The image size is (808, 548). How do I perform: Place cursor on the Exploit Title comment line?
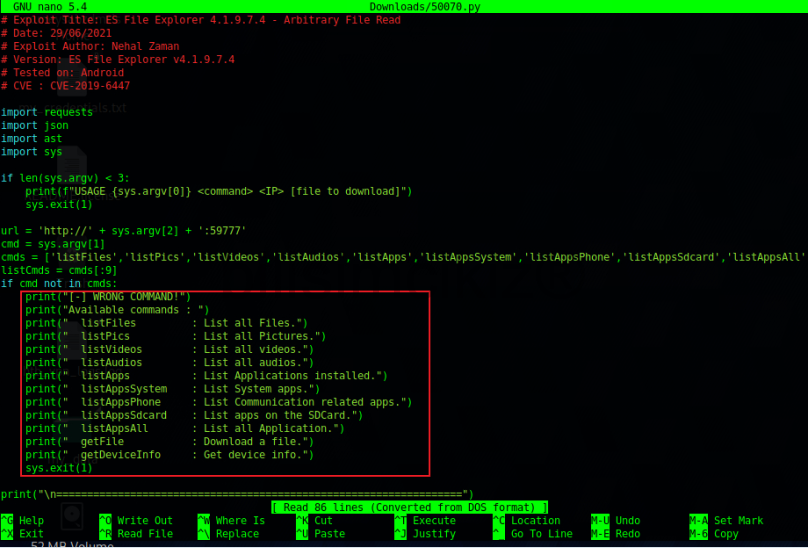tap(201, 20)
